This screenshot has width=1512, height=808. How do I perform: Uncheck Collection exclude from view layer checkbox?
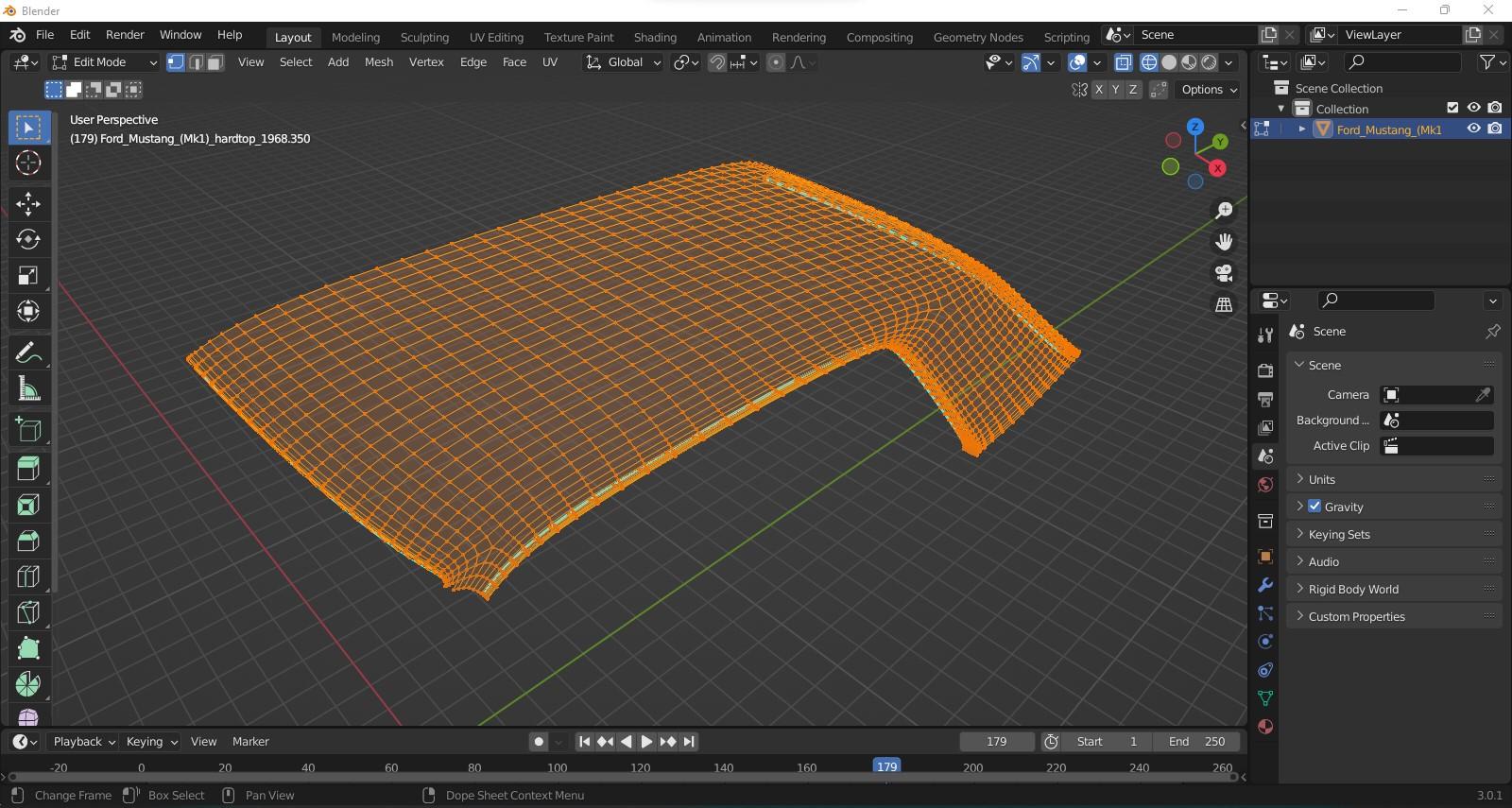1452,108
